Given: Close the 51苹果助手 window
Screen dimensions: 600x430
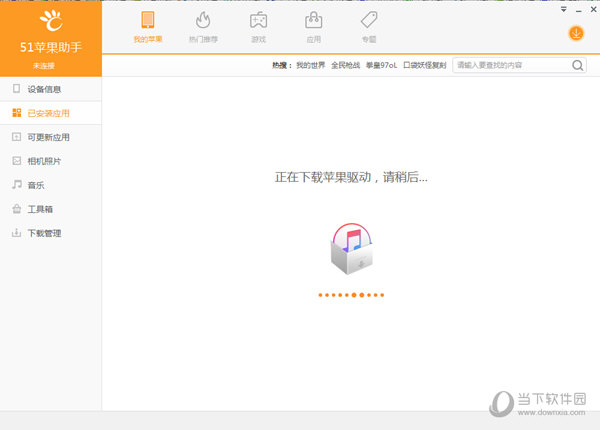Looking at the screenshot, I should coord(593,9).
